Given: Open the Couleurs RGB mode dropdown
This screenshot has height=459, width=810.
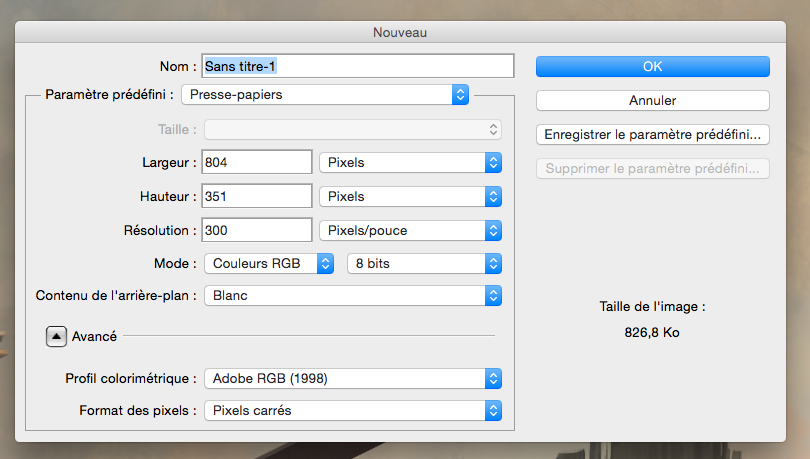Looking at the screenshot, I should point(268,264).
